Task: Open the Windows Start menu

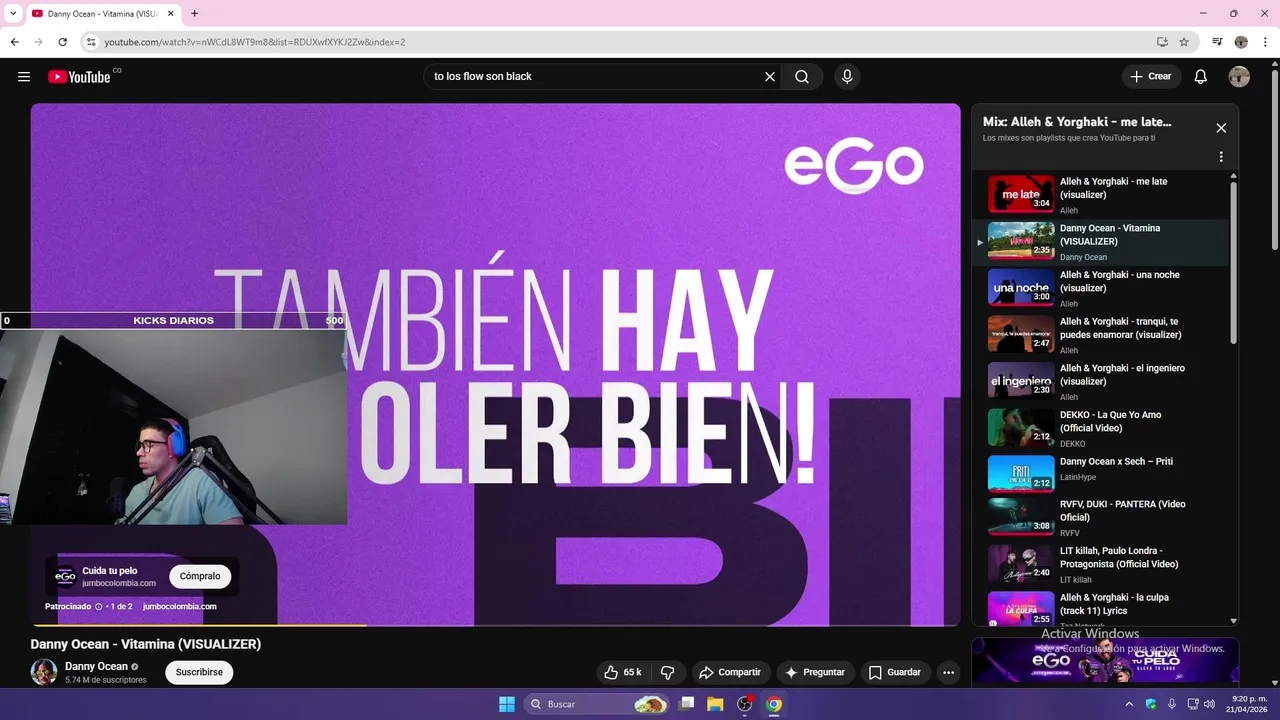Action: pyautogui.click(x=507, y=704)
